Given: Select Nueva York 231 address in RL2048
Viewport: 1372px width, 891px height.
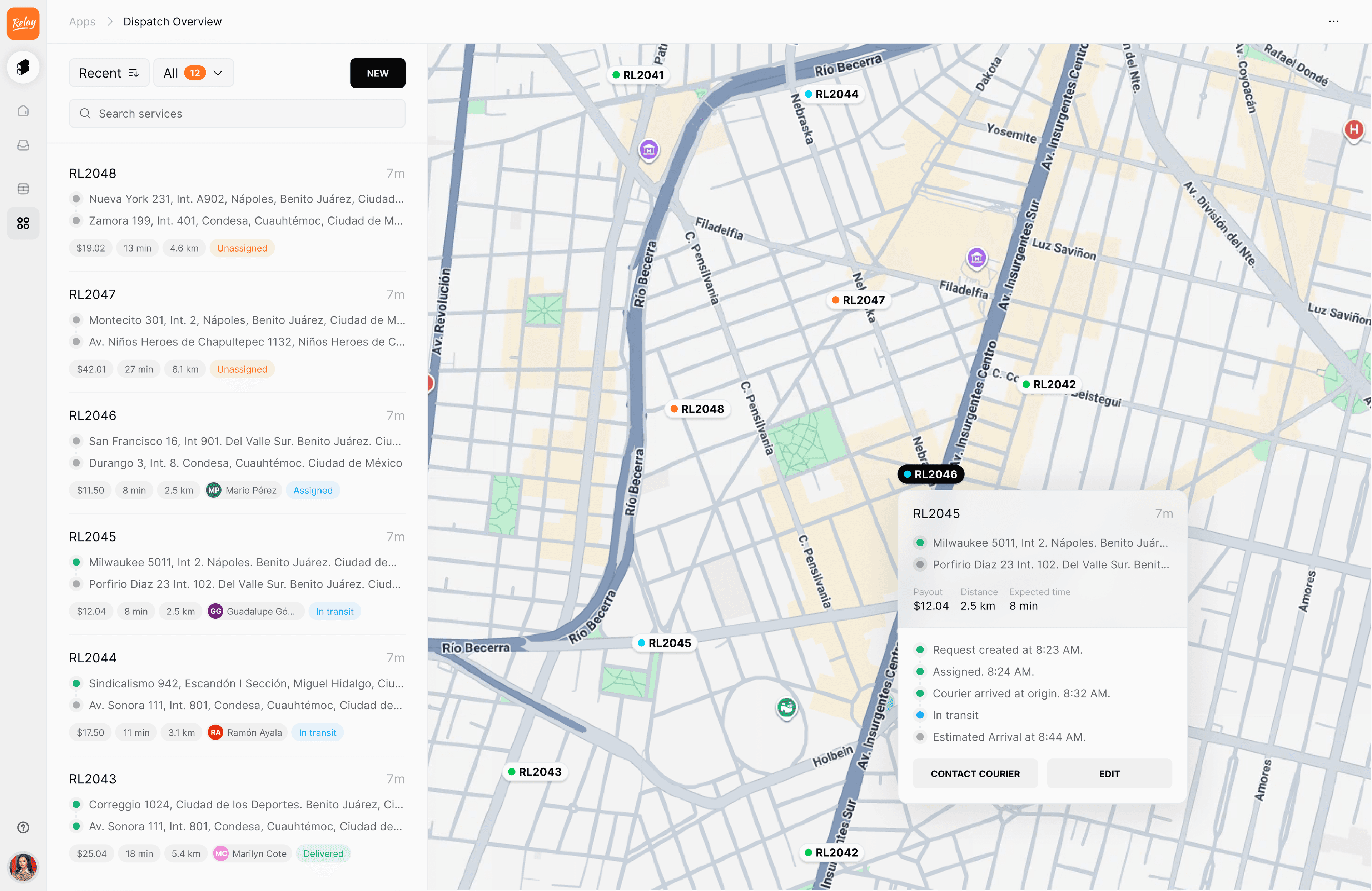Looking at the screenshot, I should pyautogui.click(x=246, y=199).
